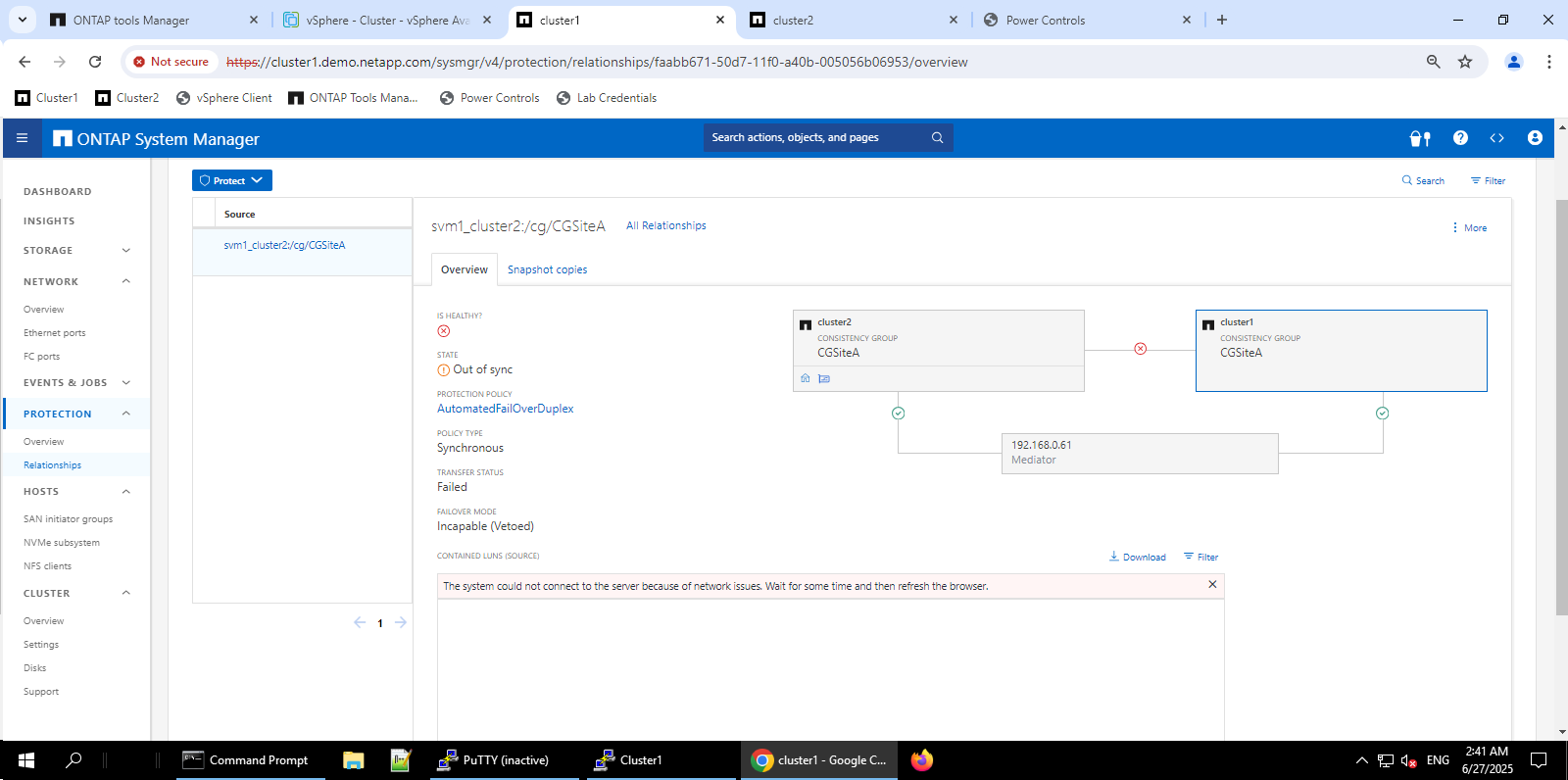Dismiss the network issues error banner
The height and width of the screenshot is (780, 1568).
pos(1212,585)
